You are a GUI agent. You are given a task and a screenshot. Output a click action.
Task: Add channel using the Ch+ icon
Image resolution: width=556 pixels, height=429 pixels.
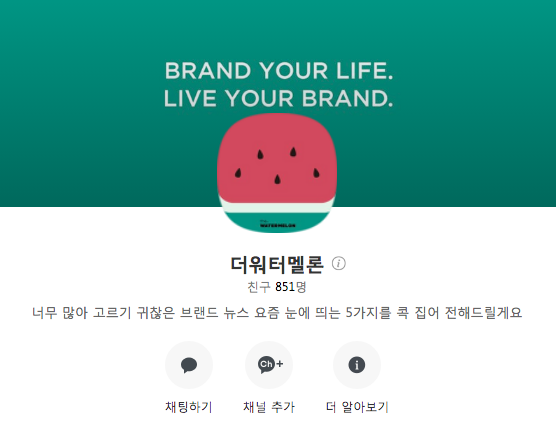(x=269, y=365)
